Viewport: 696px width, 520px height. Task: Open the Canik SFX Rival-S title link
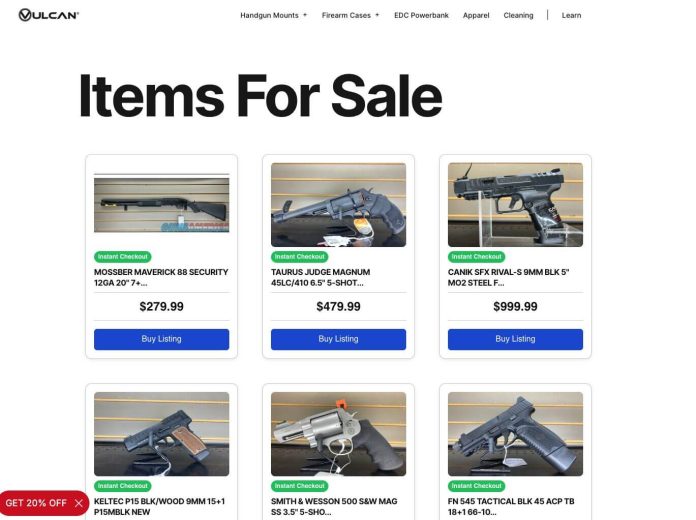tap(508, 277)
